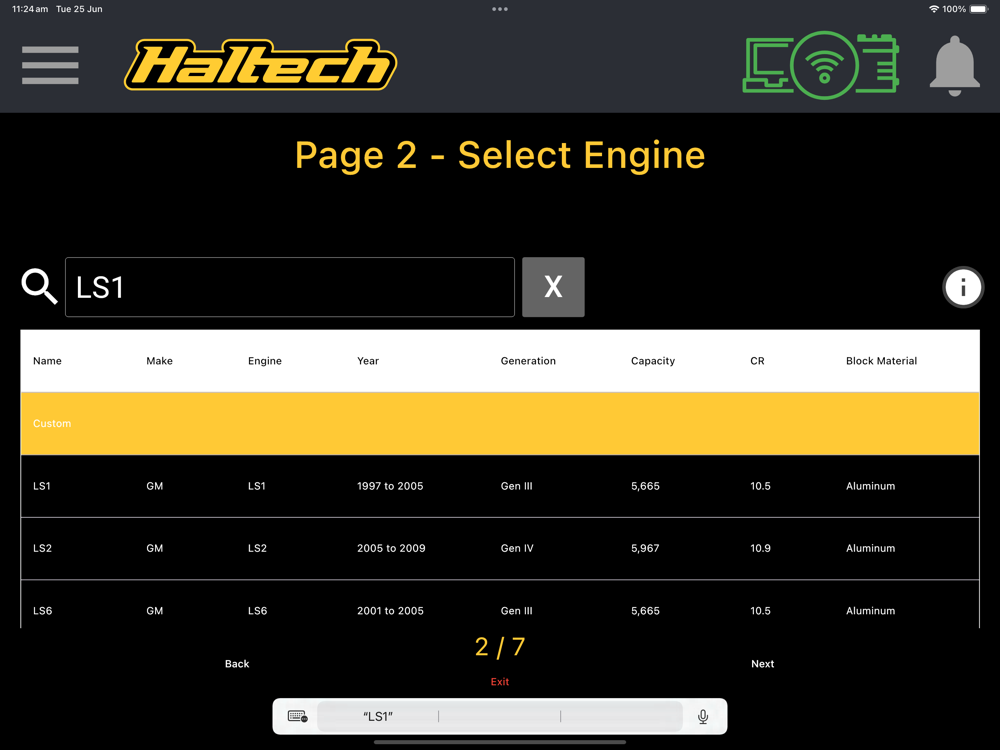Select the LS6 row name cell
The width and height of the screenshot is (1000, 750).
42,611
